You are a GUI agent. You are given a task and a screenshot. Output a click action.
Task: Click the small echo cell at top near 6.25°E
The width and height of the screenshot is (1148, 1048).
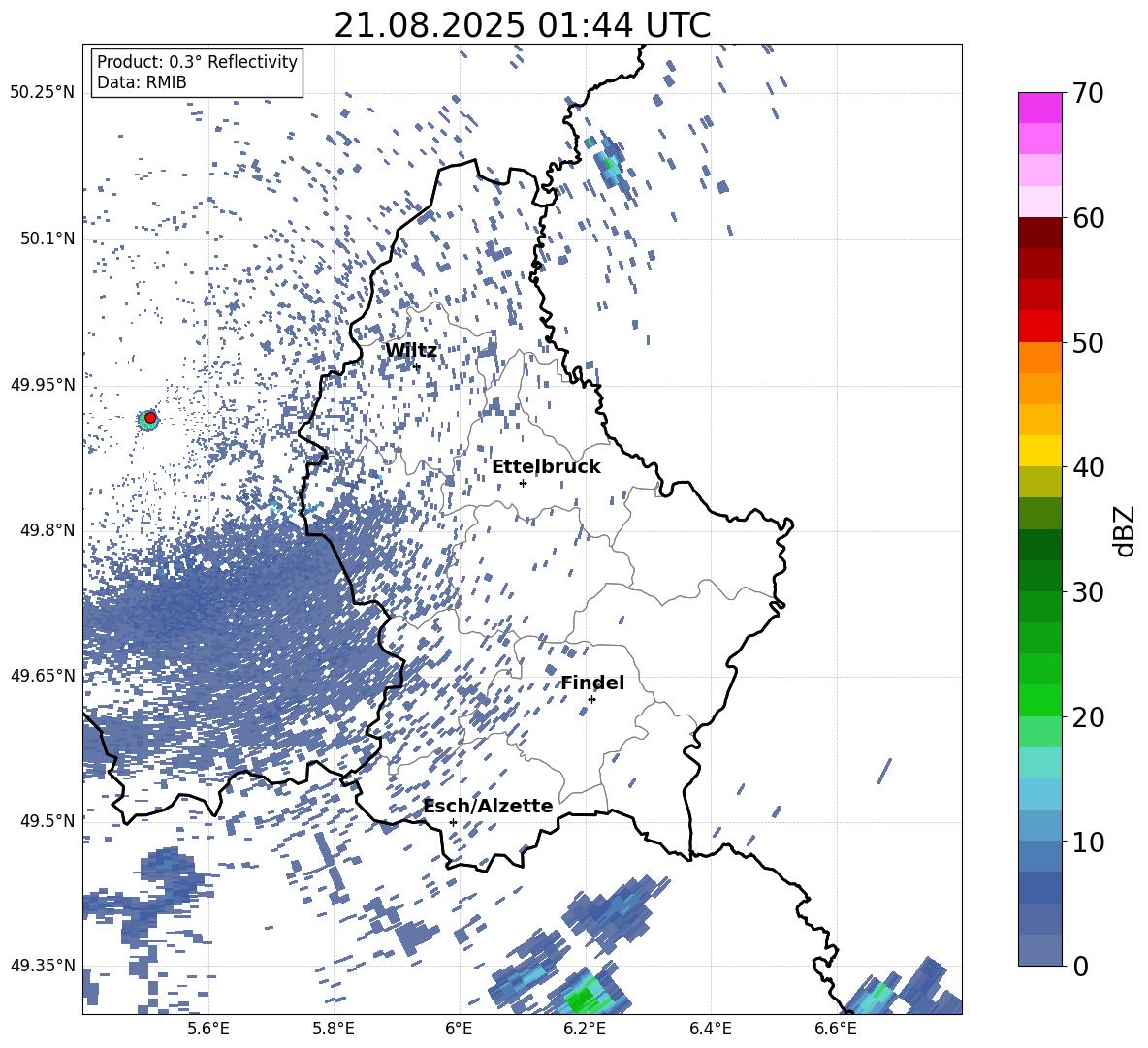pyautogui.click(x=610, y=165)
